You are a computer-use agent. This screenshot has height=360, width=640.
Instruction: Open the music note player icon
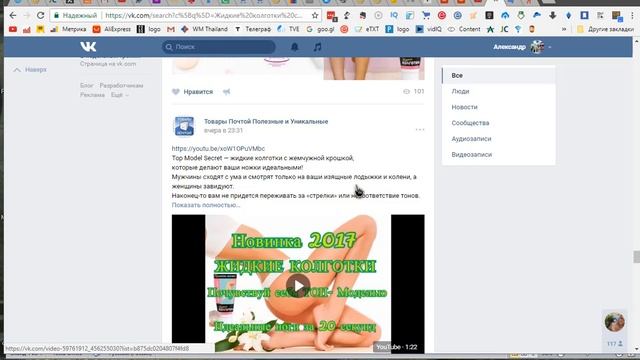pyautogui.click(x=318, y=47)
